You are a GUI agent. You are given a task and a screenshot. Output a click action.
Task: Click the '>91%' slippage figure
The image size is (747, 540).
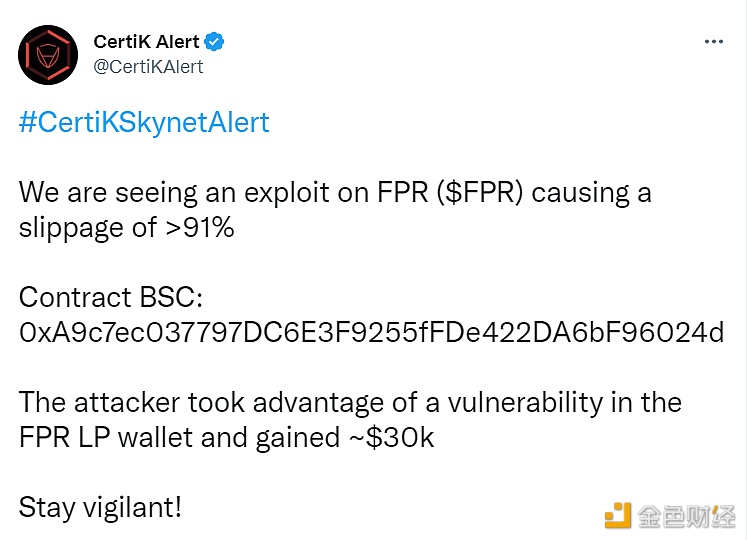[200, 227]
